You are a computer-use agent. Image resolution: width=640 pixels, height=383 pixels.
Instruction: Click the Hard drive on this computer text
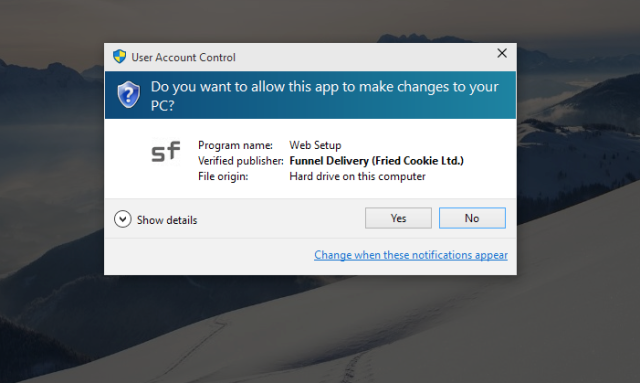pos(357,176)
